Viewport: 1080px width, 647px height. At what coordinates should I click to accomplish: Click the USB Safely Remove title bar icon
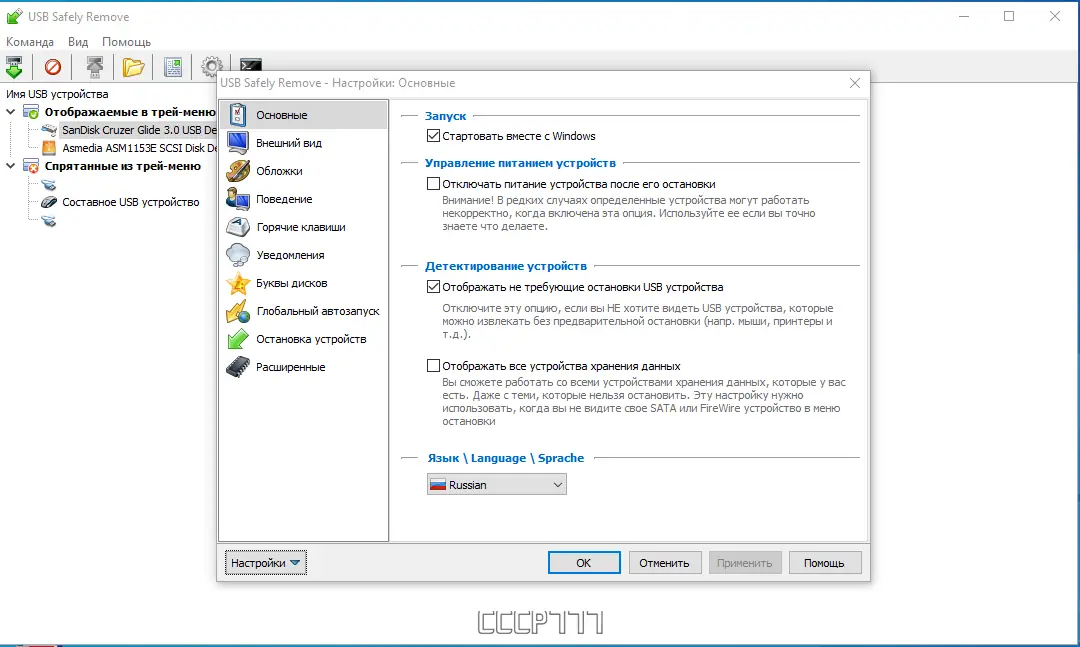pyautogui.click(x=14, y=17)
